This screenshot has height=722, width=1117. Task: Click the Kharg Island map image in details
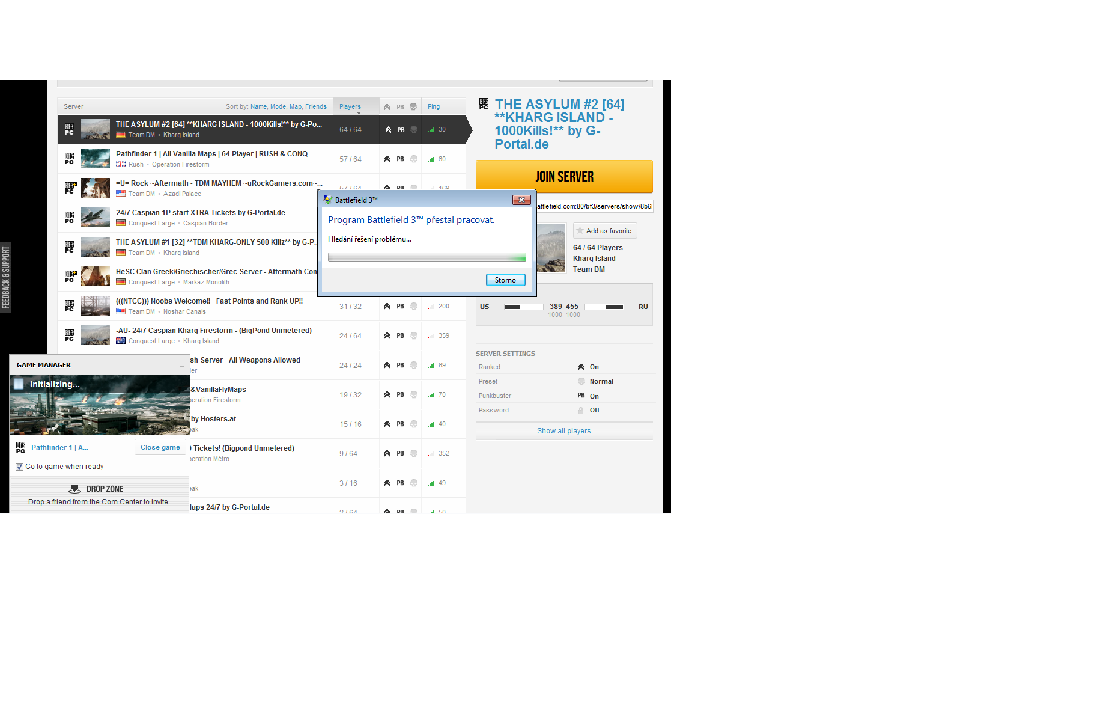(551, 248)
